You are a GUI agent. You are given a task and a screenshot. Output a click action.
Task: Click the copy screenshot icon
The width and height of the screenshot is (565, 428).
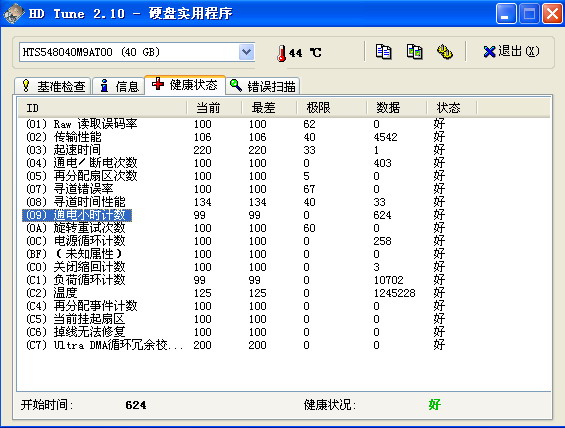coord(414,52)
